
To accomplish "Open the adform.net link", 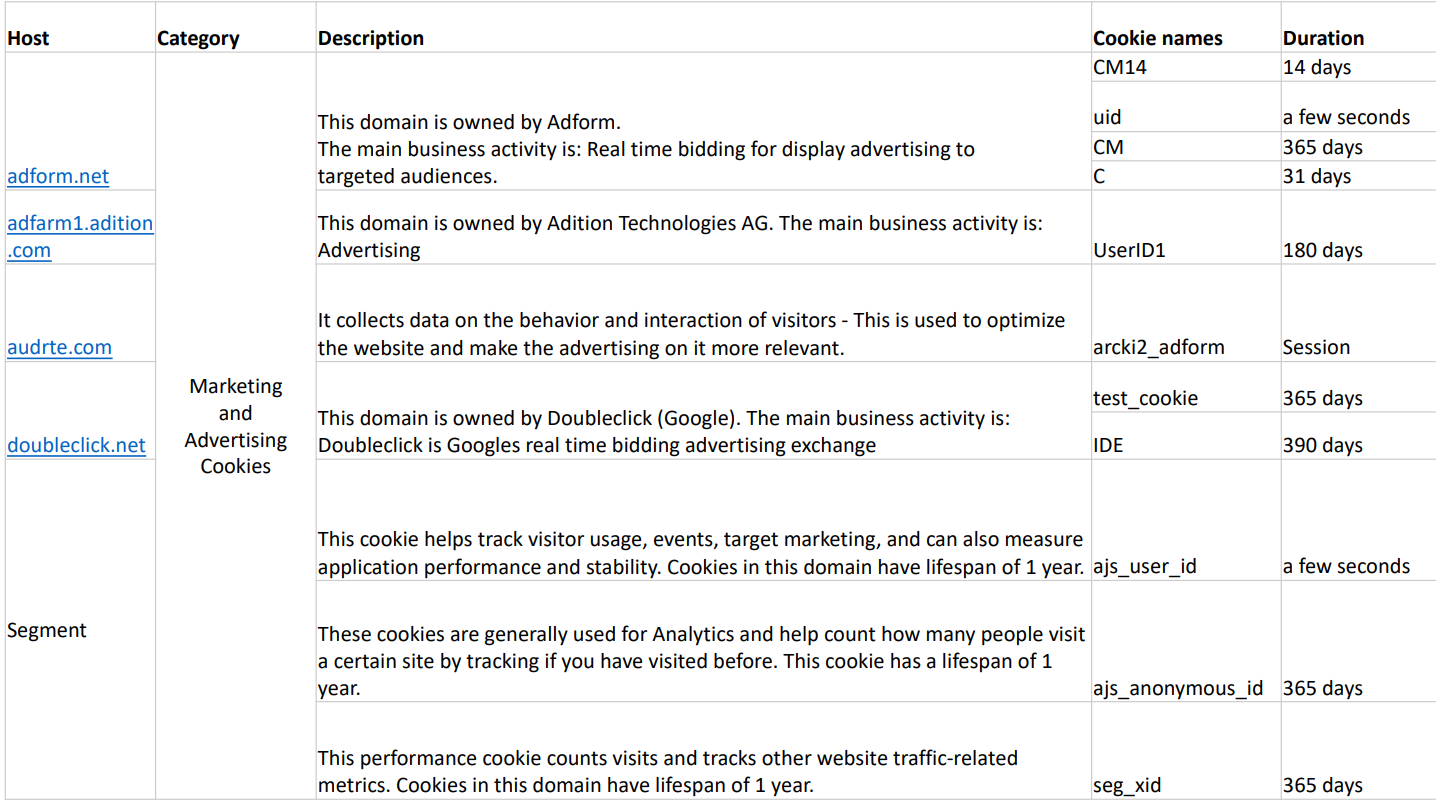I will click(x=58, y=176).
